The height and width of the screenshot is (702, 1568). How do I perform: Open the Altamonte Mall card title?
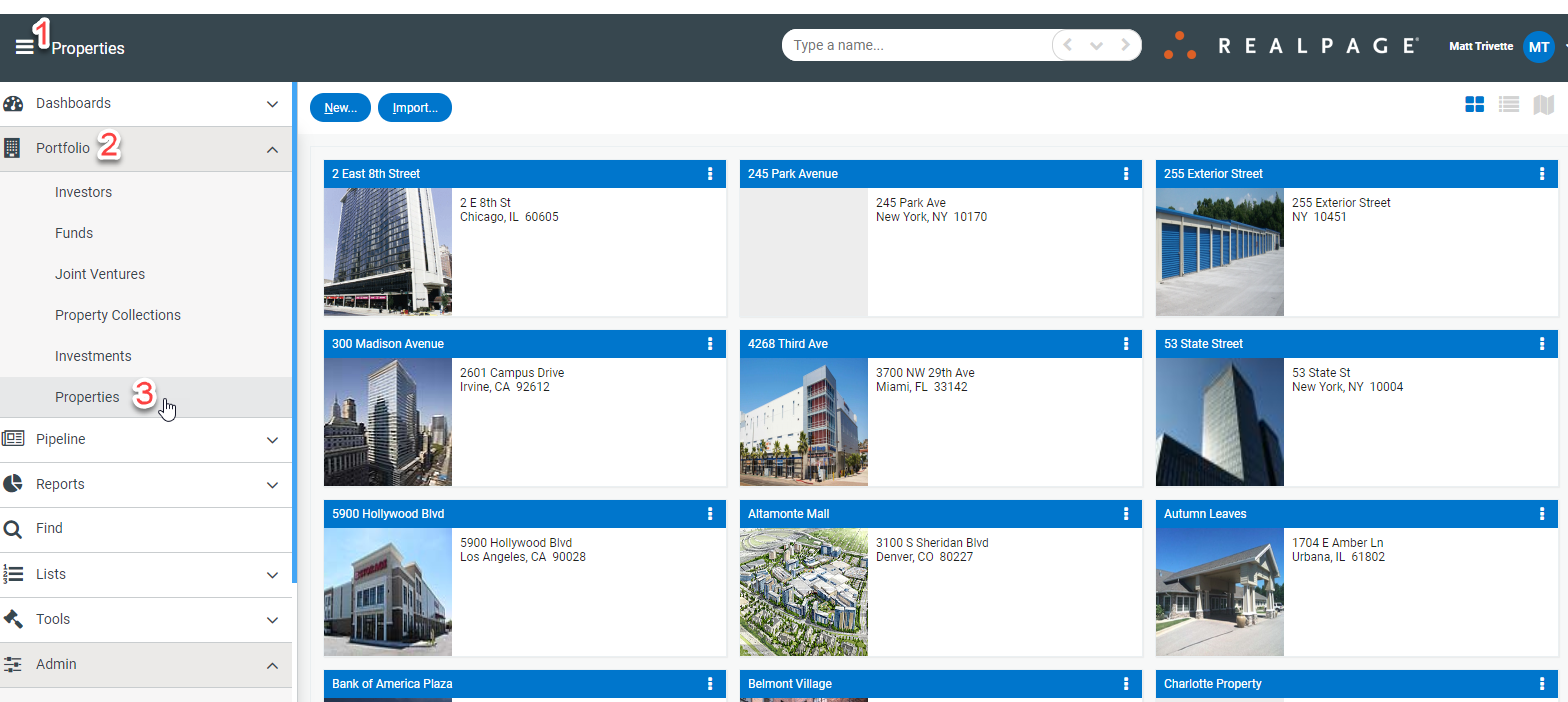(788, 514)
